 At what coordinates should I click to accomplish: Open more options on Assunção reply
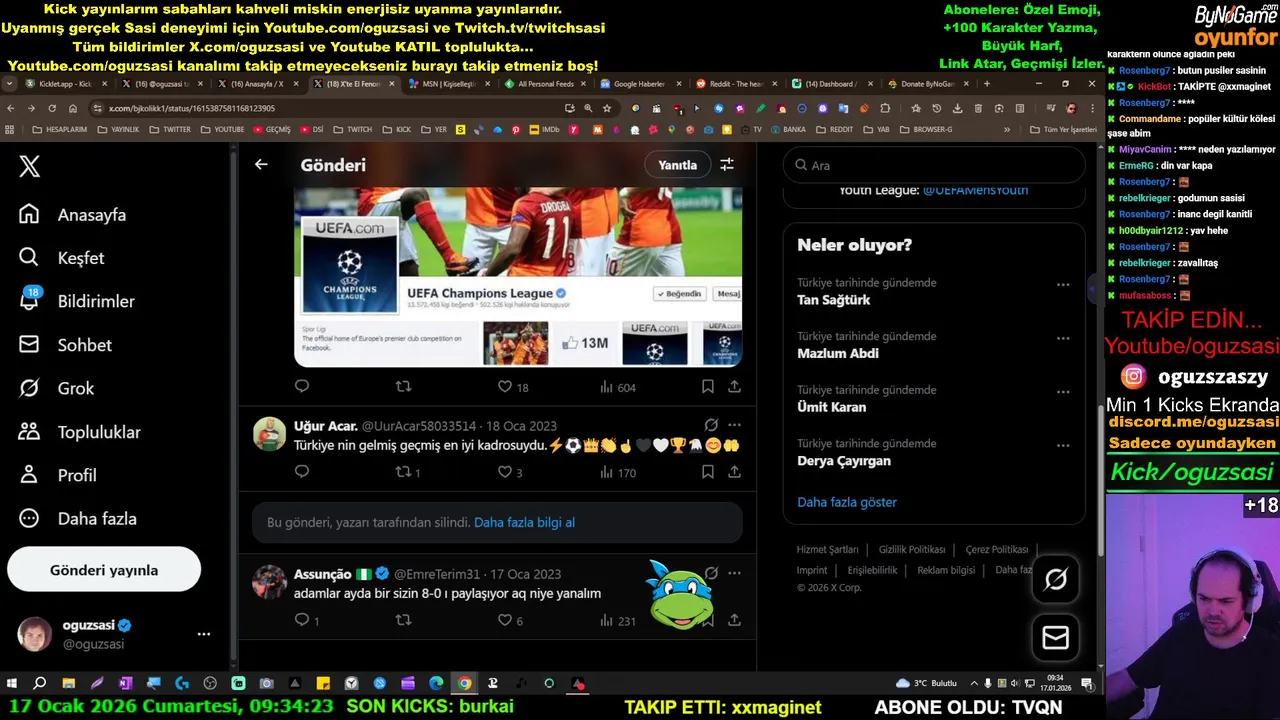735,573
